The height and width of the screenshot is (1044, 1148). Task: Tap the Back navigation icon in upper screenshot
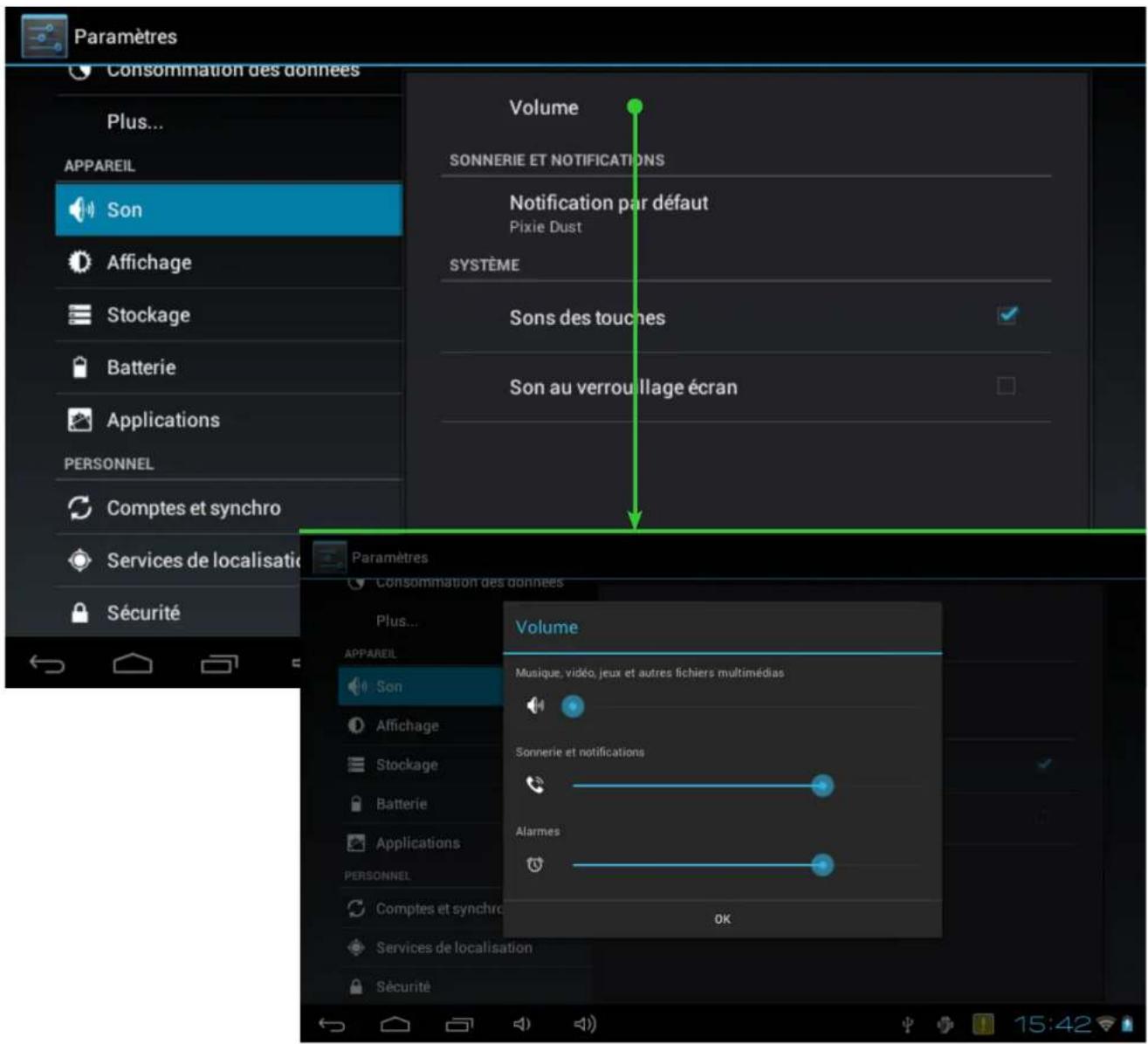click(x=47, y=665)
